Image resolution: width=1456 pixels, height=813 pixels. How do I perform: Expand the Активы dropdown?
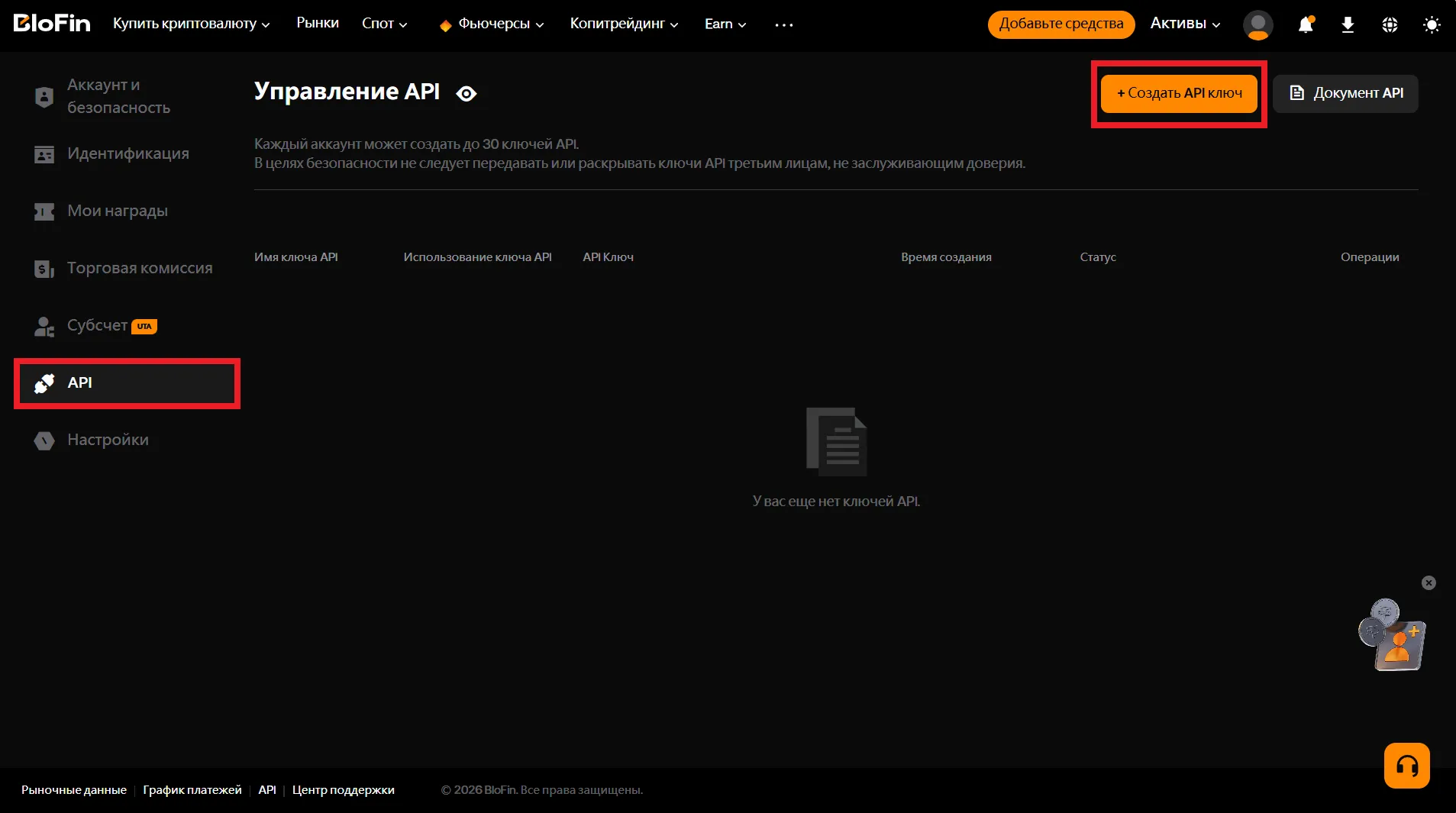(x=1185, y=24)
